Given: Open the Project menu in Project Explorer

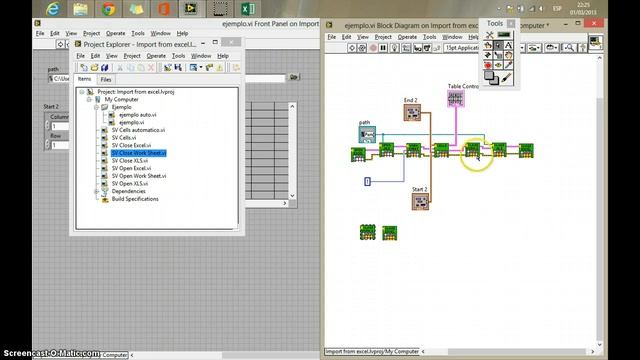Looking at the screenshot, I should click(x=132, y=56).
